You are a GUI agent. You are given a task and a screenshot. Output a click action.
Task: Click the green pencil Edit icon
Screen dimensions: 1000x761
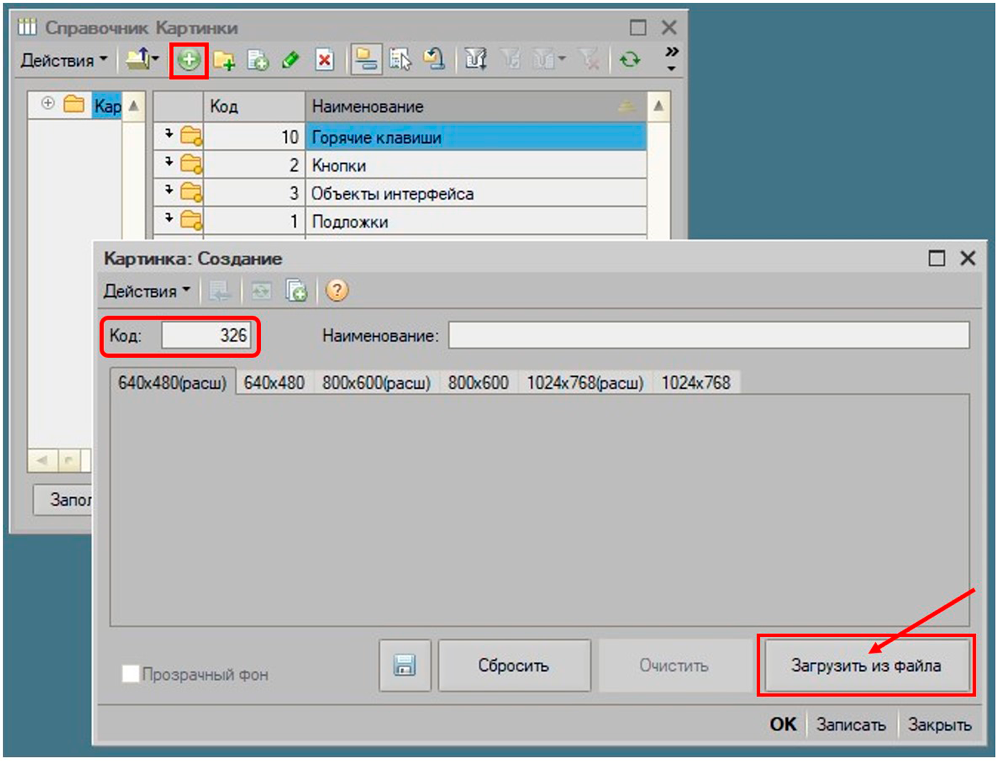pyautogui.click(x=290, y=61)
